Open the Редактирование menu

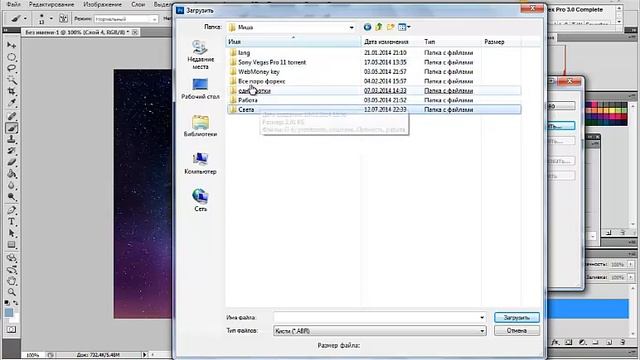point(51,4)
